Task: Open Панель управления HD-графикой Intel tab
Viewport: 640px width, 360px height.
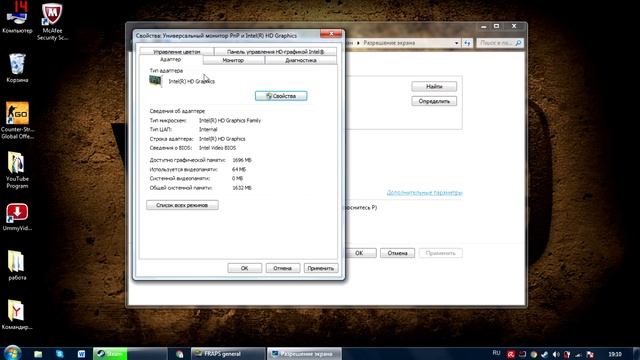Action: [276, 52]
